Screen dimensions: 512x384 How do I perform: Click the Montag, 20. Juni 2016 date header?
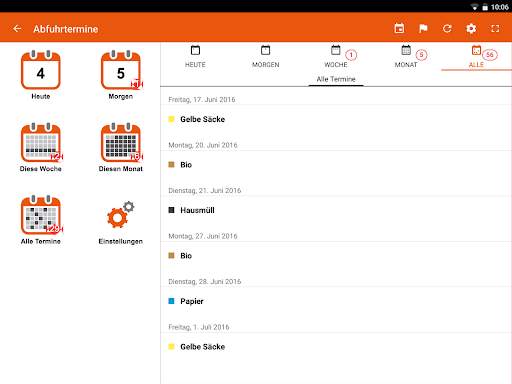coord(203,145)
